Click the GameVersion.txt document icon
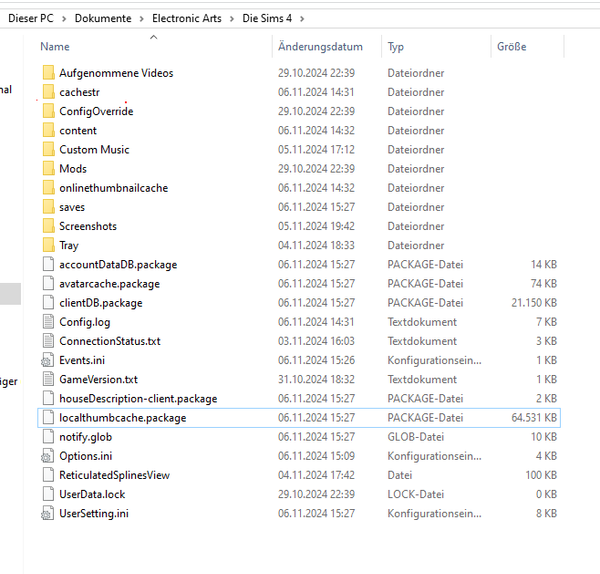This screenshot has width=600, height=574. pyautogui.click(x=48, y=379)
